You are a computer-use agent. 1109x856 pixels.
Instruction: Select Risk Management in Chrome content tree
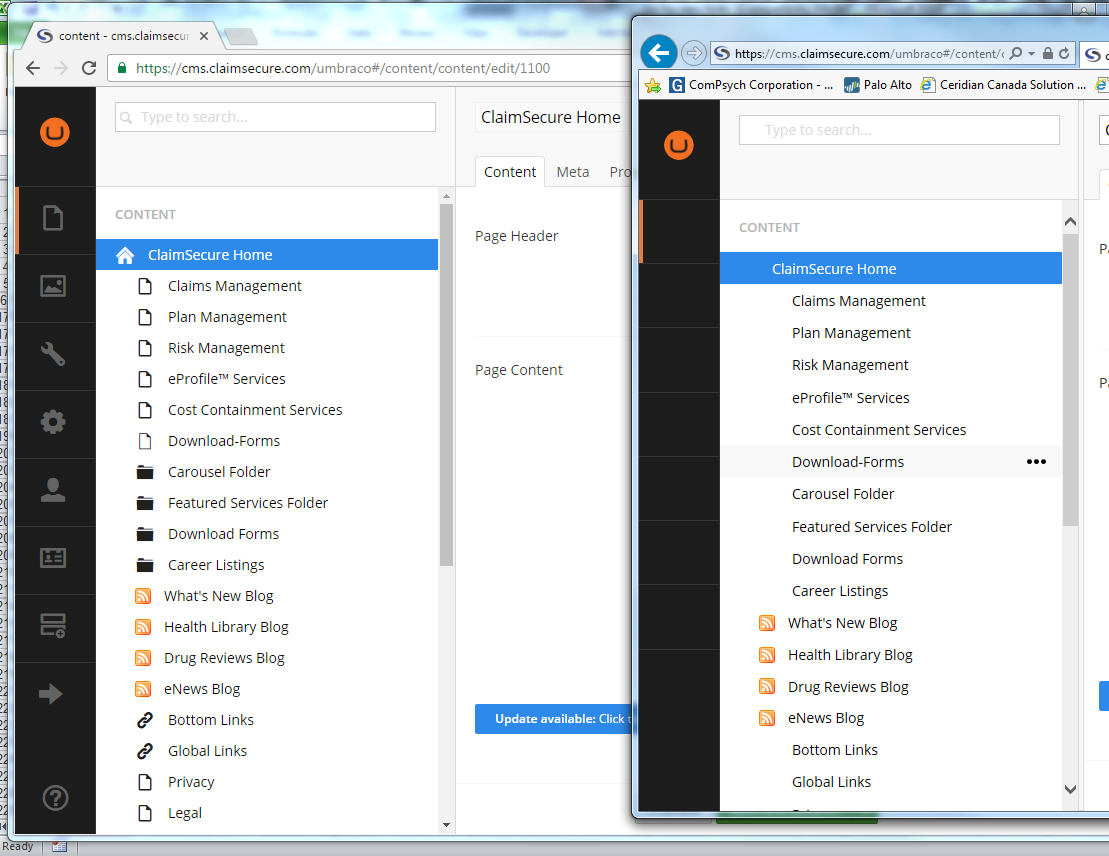(226, 348)
